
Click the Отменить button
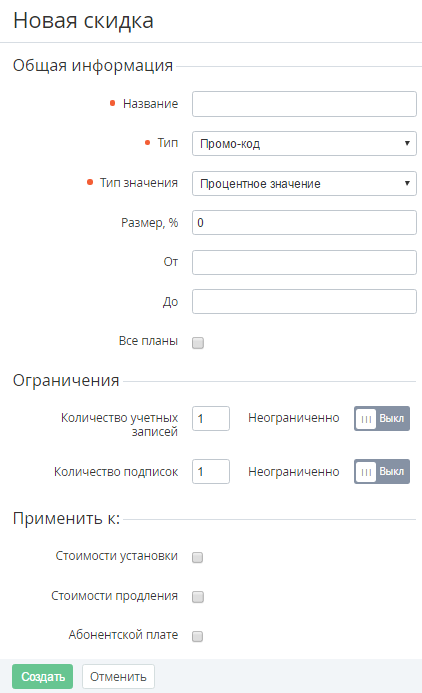[x=118, y=676]
